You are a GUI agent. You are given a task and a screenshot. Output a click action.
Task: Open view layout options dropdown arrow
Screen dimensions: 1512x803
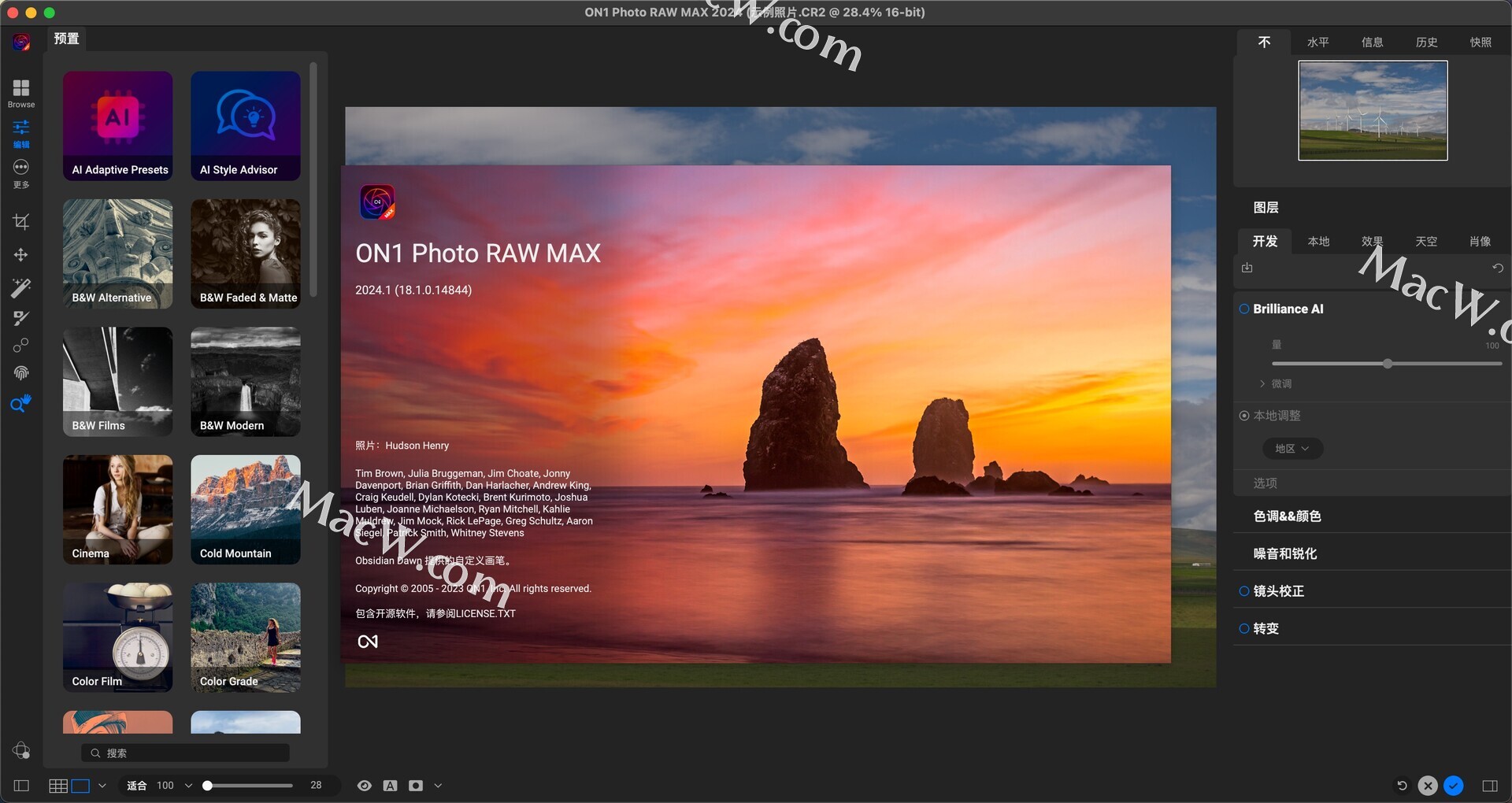coord(102,786)
